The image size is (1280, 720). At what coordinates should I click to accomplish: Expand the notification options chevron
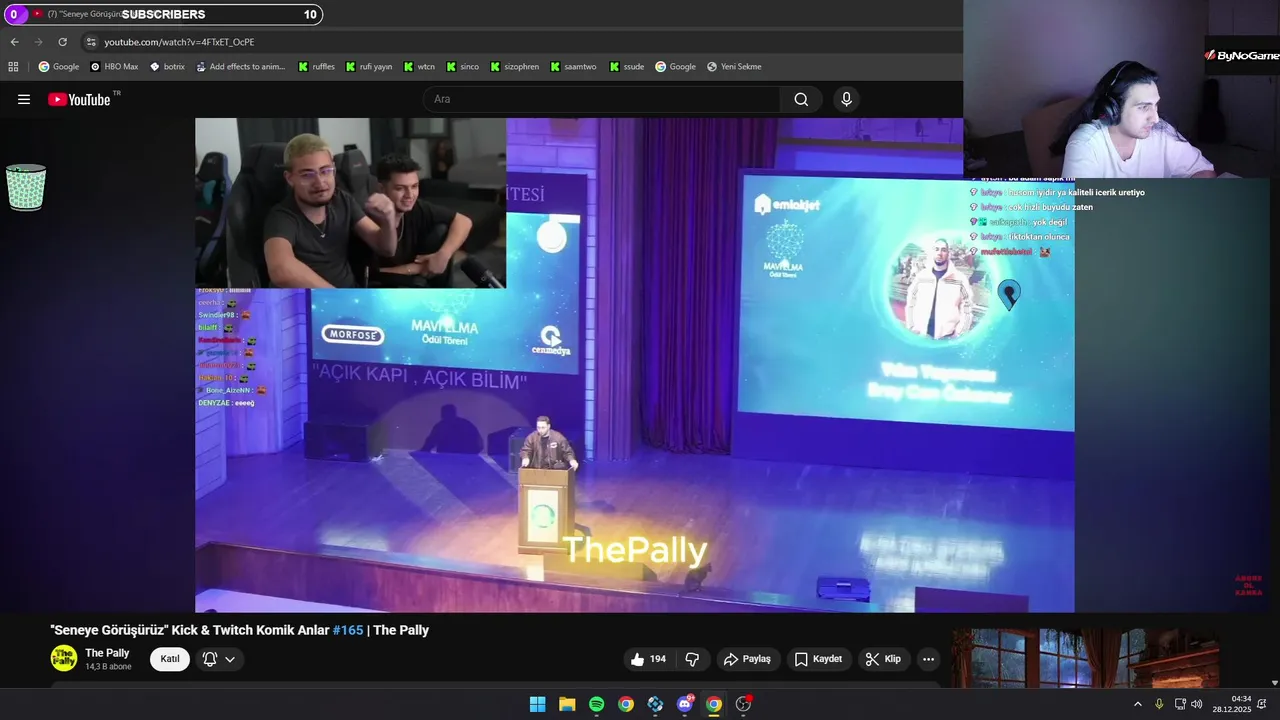pos(230,659)
